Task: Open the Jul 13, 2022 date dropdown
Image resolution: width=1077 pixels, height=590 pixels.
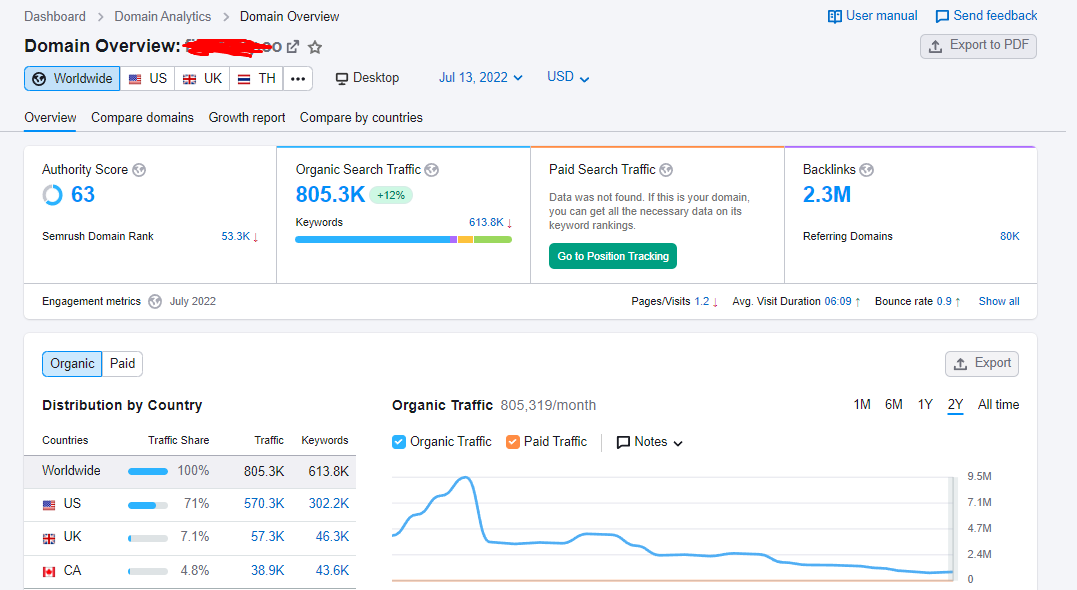Action: click(x=481, y=78)
